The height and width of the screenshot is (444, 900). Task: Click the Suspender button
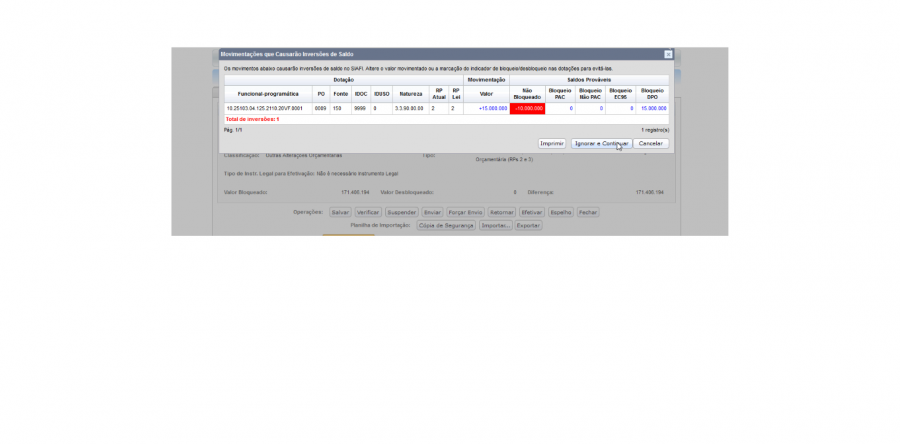click(401, 212)
